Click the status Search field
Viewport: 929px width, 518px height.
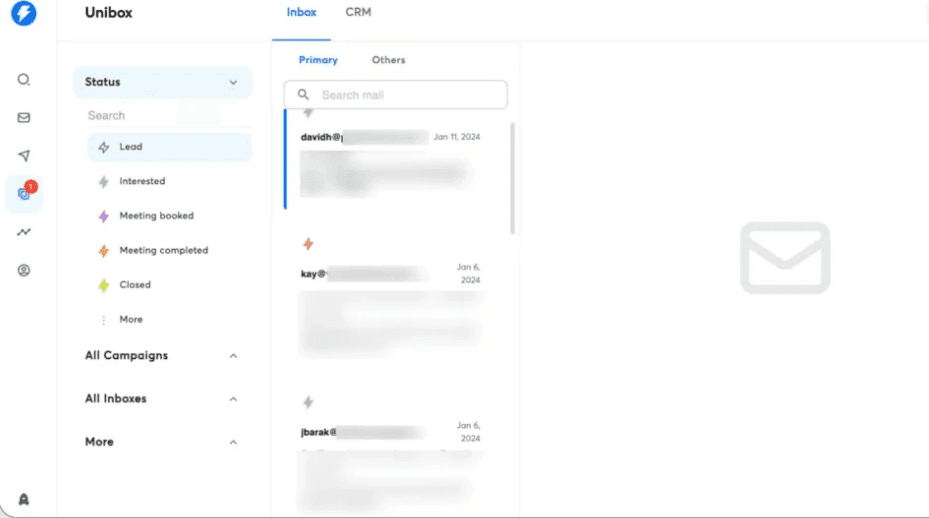[169, 116]
